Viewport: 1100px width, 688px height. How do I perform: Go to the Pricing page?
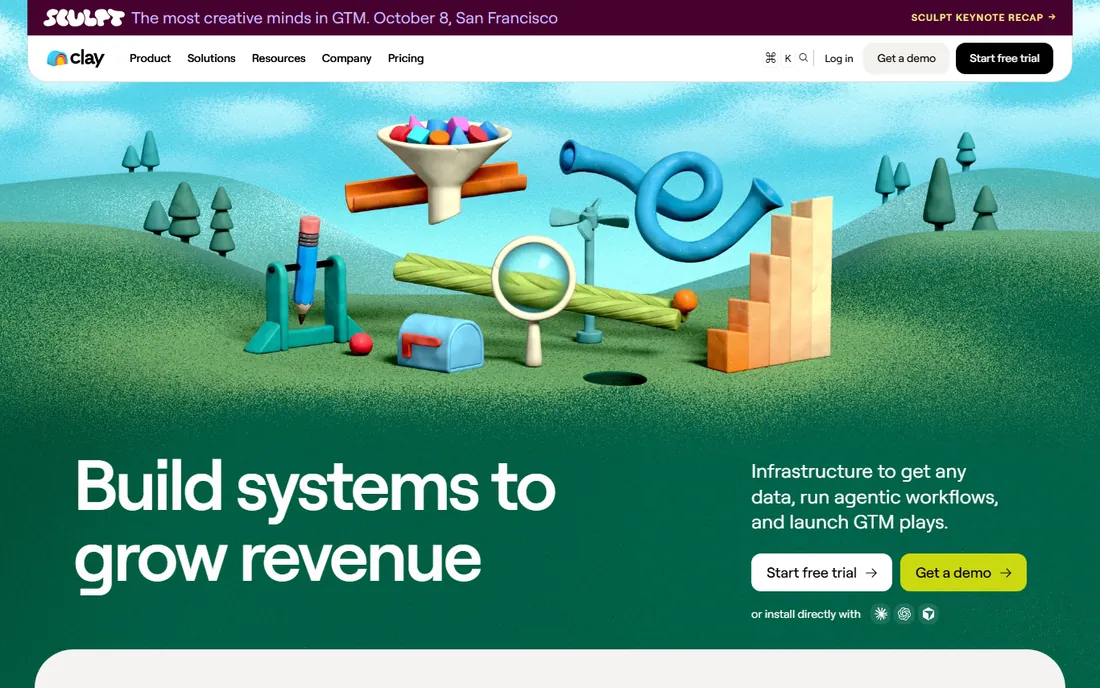coord(405,58)
